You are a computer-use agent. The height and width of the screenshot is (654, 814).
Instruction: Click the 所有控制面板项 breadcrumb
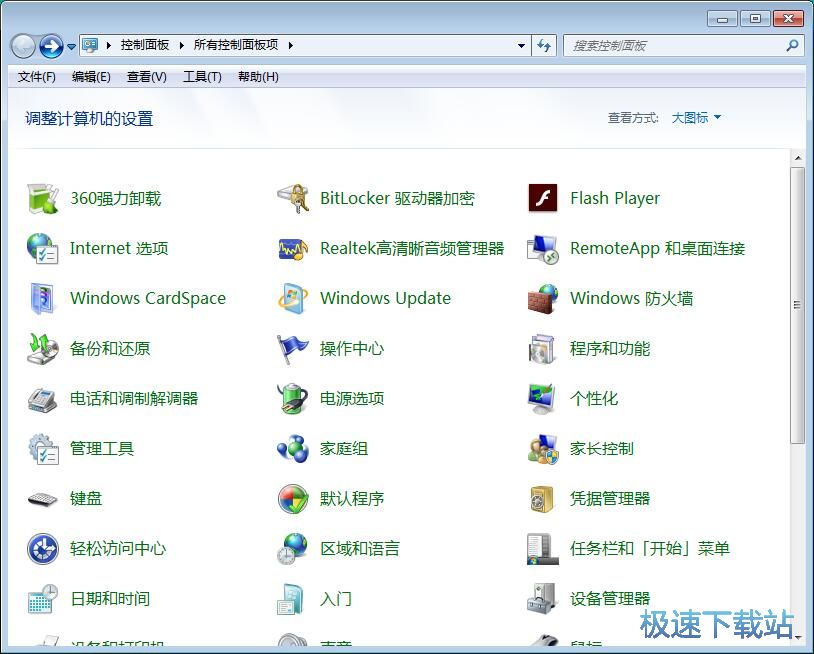click(236, 45)
